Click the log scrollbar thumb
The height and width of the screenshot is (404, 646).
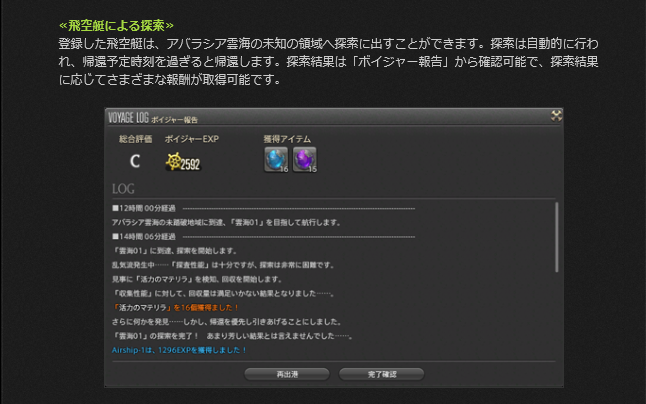(557, 237)
